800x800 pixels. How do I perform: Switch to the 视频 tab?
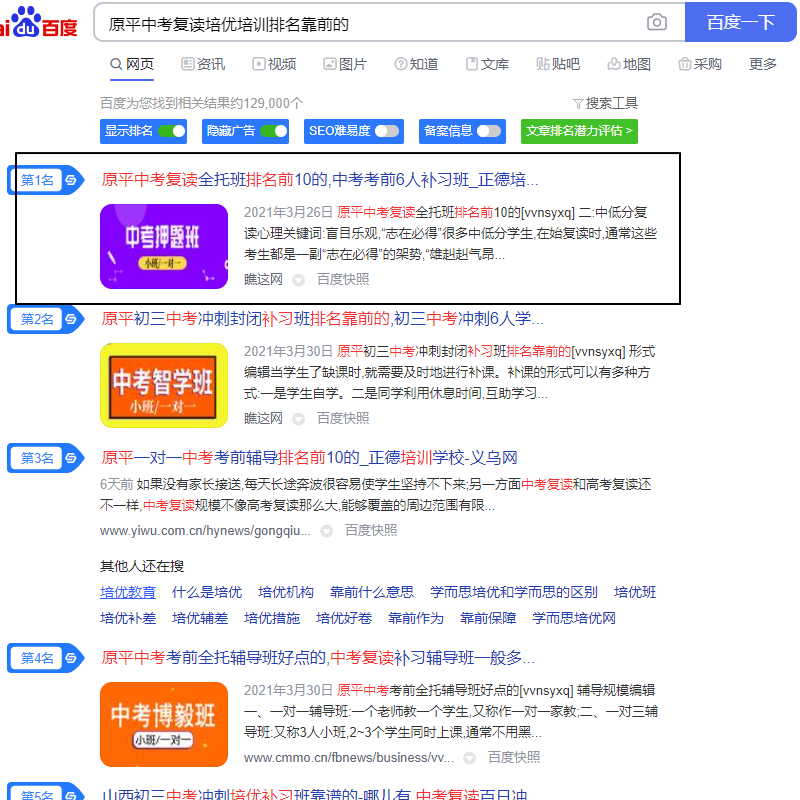click(274, 64)
